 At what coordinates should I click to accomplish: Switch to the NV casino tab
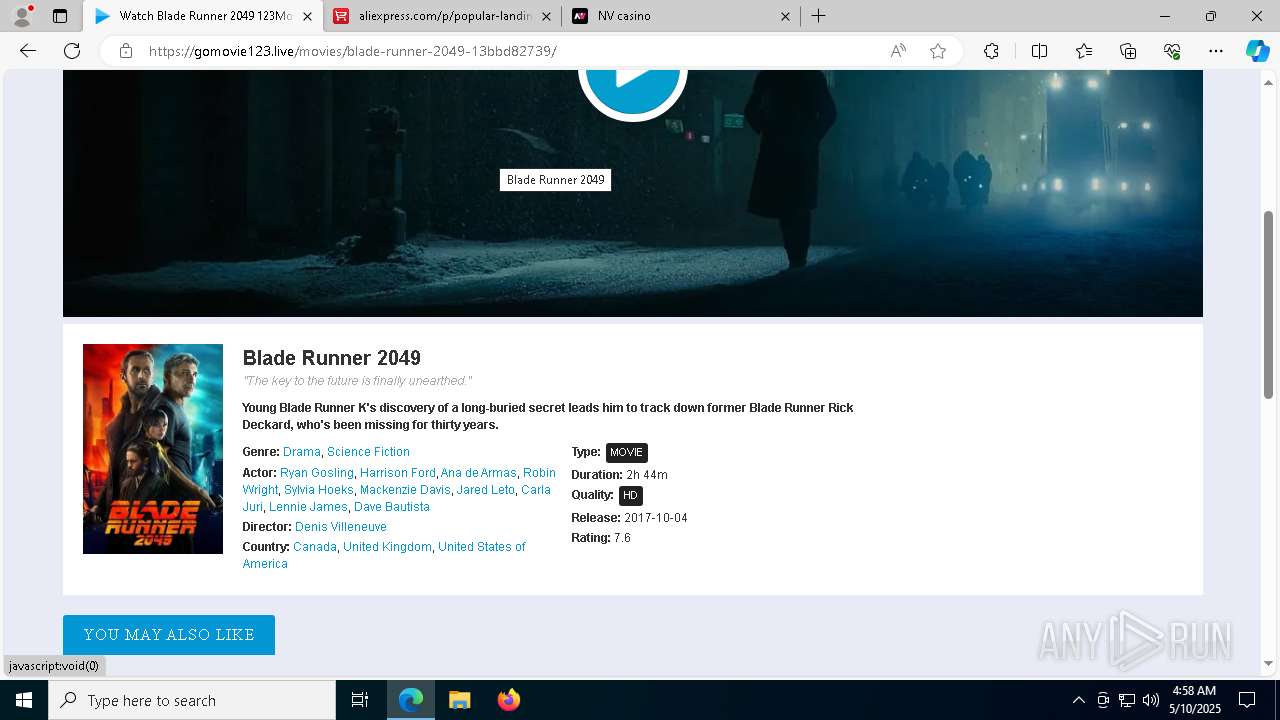[682, 16]
